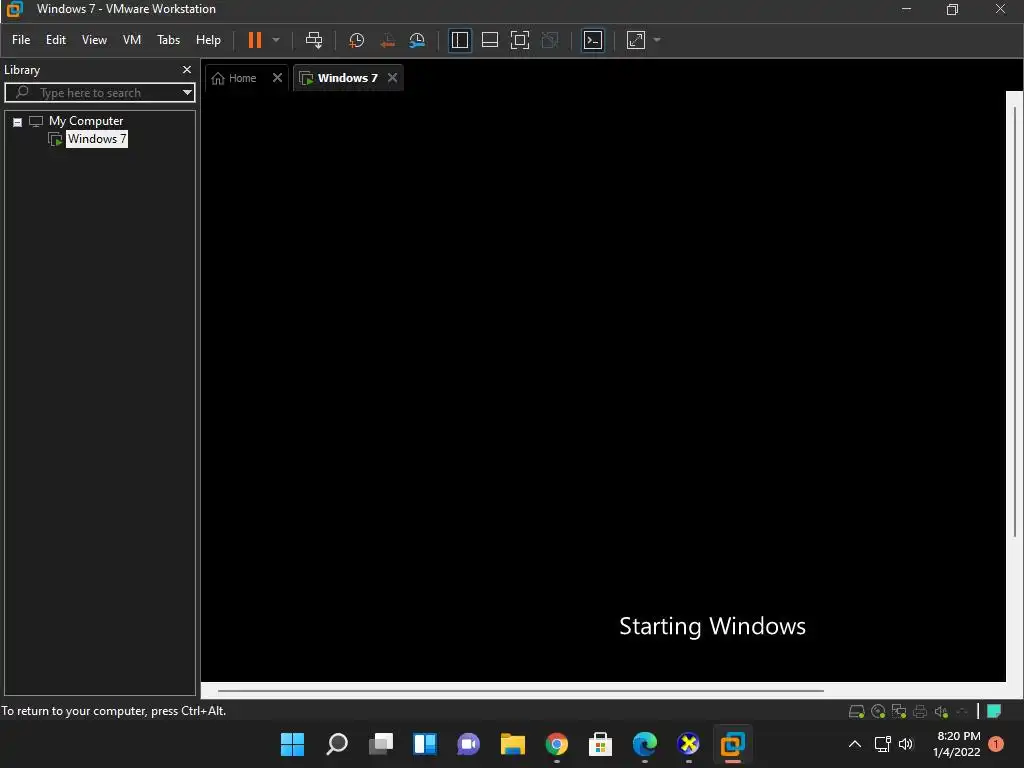Take a snapshot of the VM
The width and height of the screenshot is (1024, 768).
click(357, 40)
